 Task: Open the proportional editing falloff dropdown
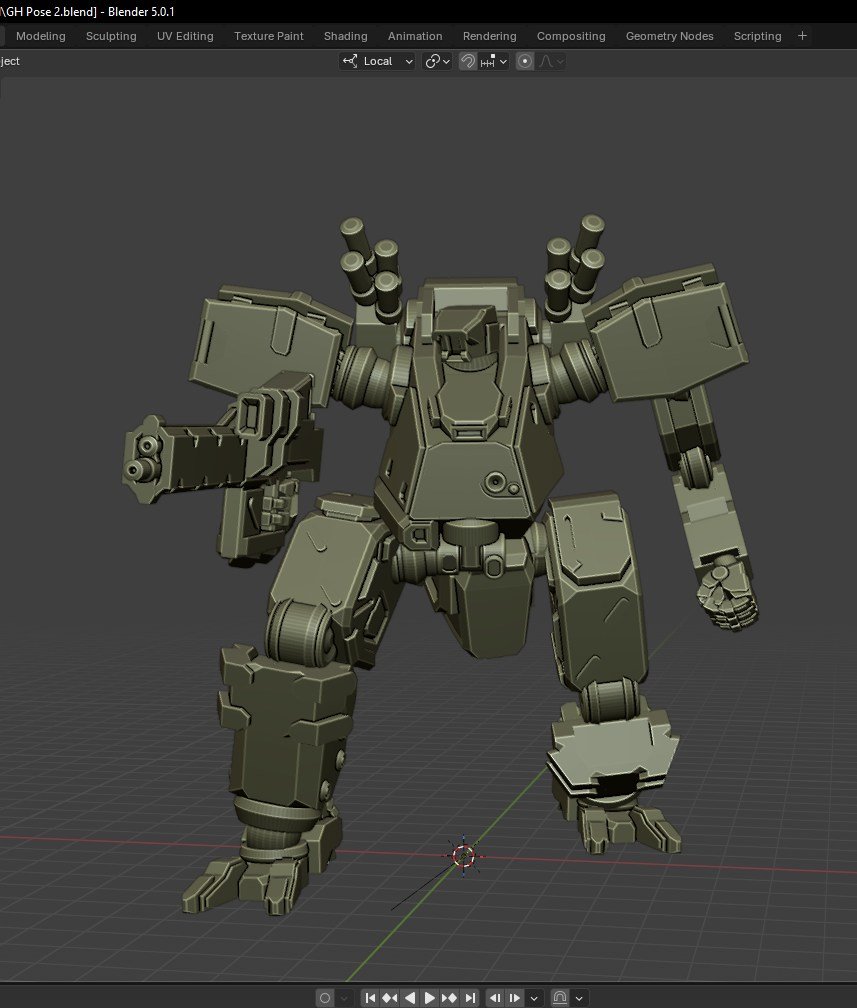click(552, 61)
